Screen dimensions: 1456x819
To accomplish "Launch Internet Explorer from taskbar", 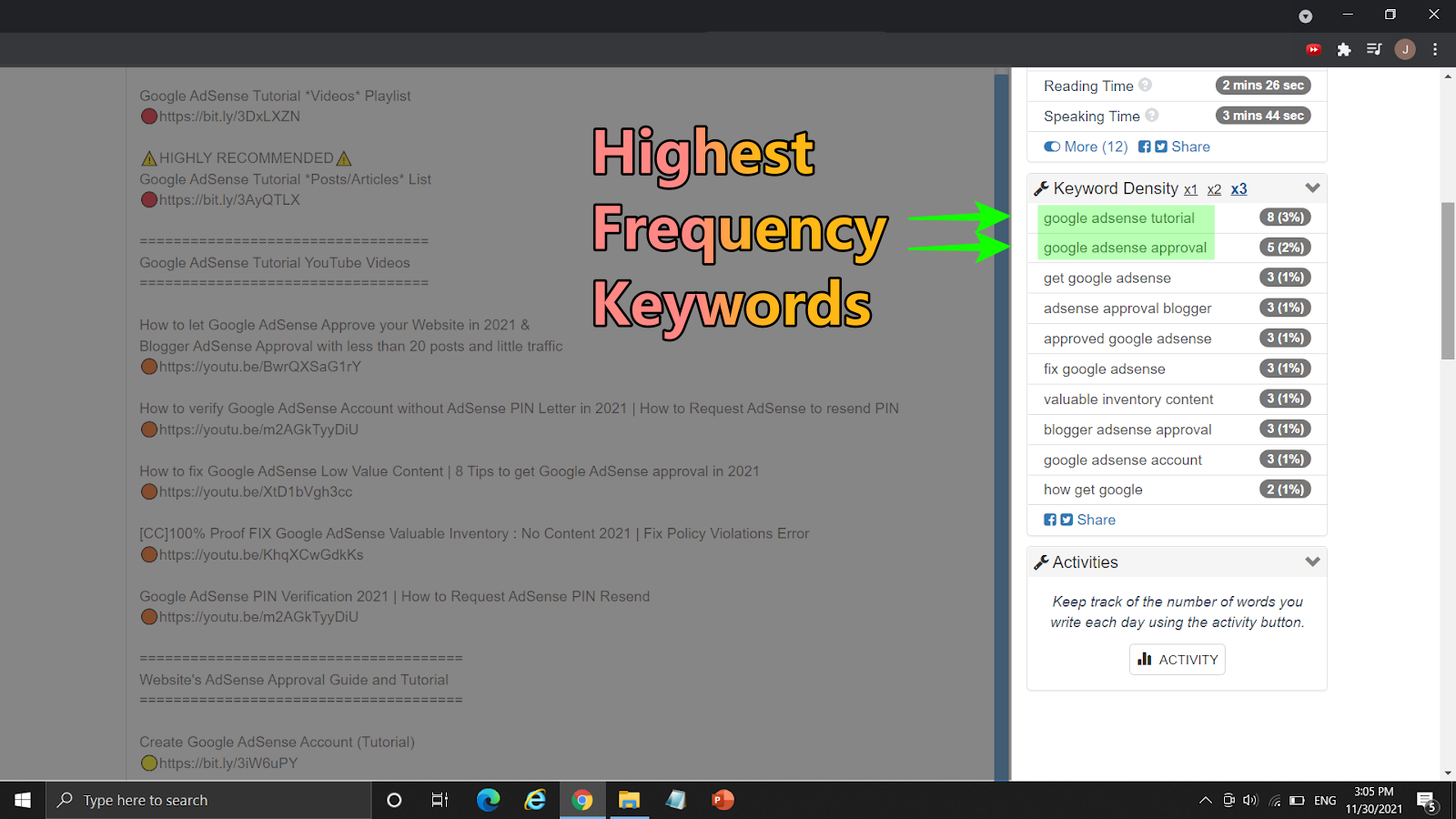I will 535,800.
